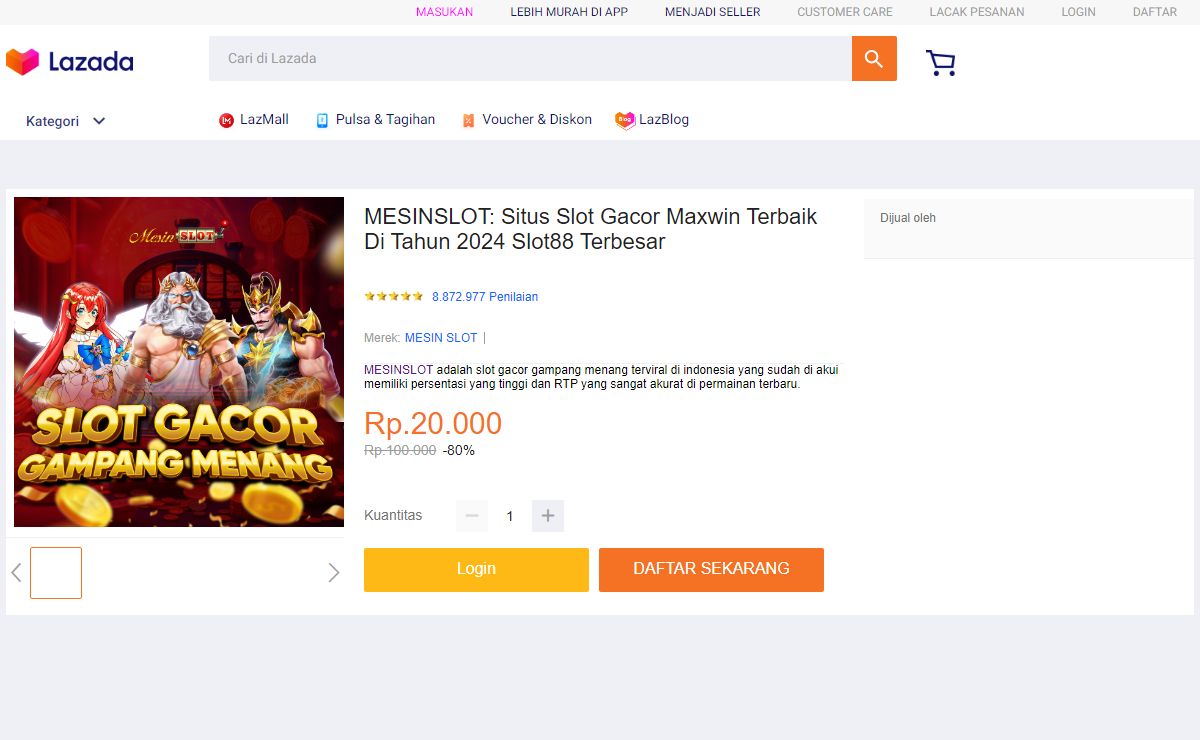Open the 8.872.977 Penilaian reviews link
Image resolution: width=1200 pixels, height=740 pixels.
(x=485, y=297)
